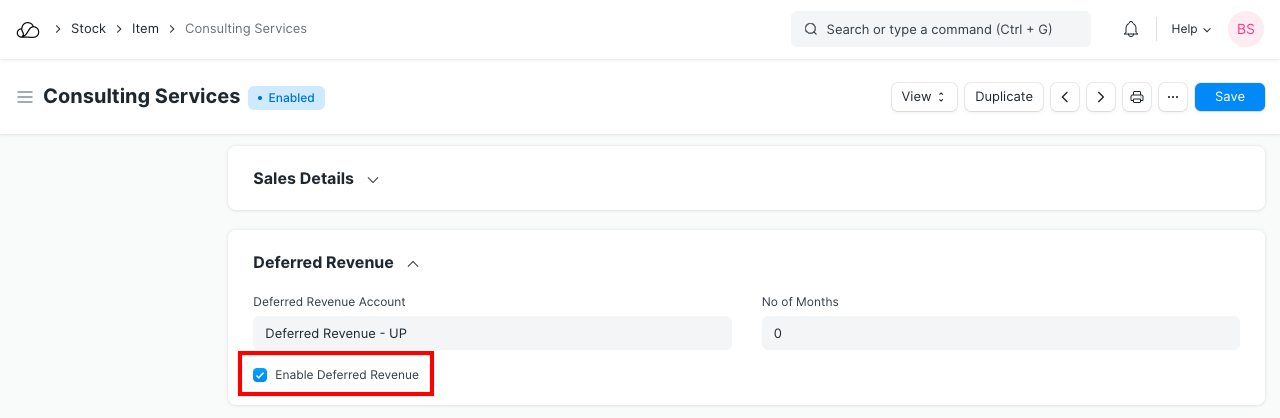Click the No of Months field
The image size is (1280, 418).
(1000, 333)
